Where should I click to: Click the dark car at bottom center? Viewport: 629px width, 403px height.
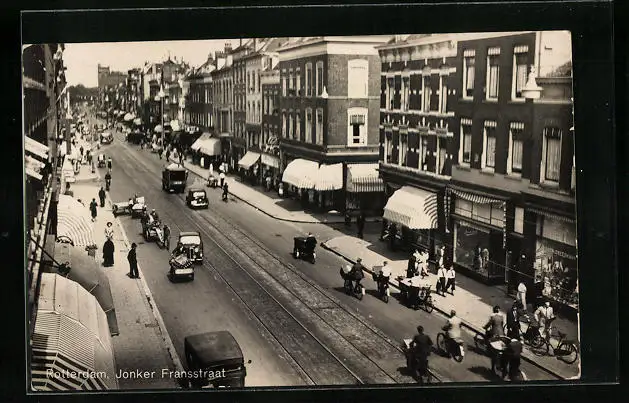[214, 358]
